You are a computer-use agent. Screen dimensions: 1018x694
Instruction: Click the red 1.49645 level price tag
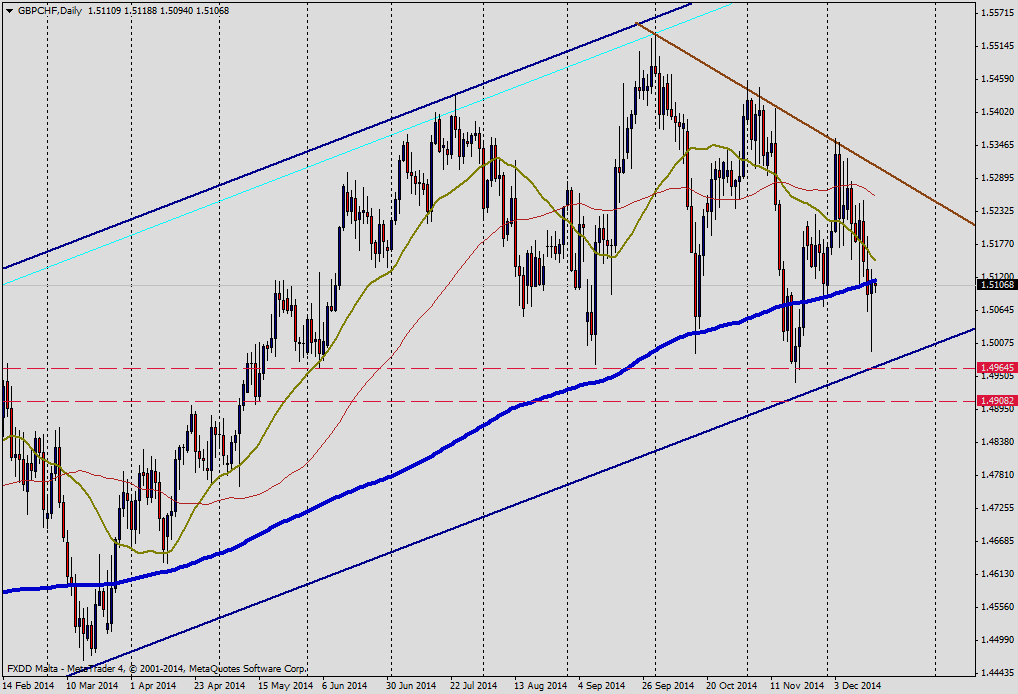pyautogui.click(x=996, y=368)
